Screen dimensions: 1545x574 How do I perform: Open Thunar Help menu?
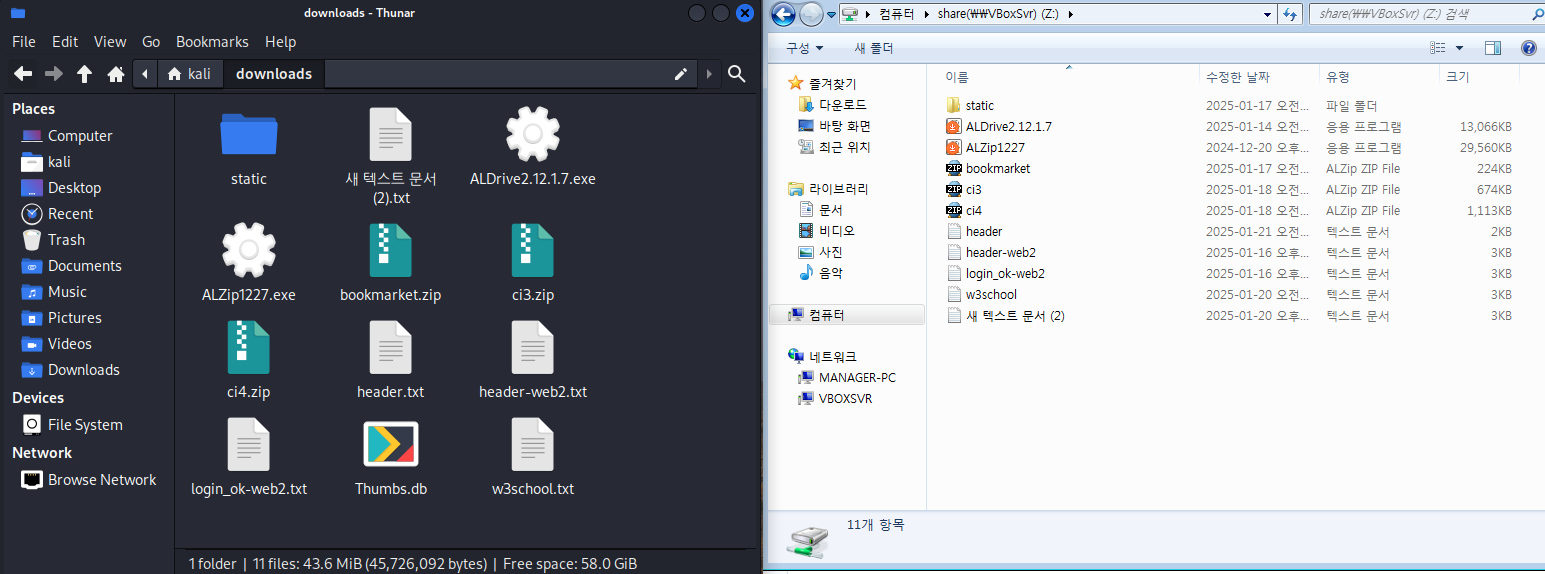(x=281, y=42)
